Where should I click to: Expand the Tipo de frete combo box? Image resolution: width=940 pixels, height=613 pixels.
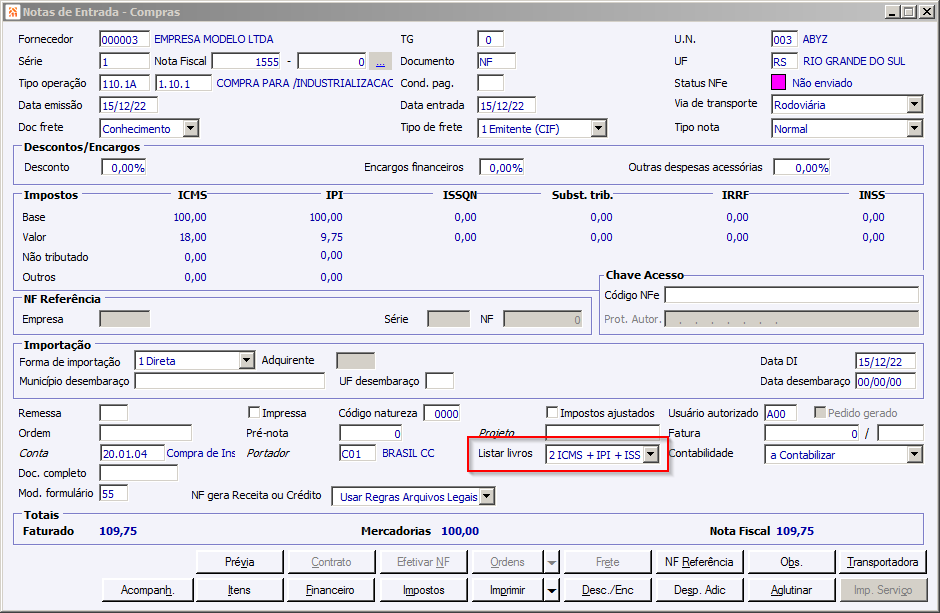pos(598,128)
